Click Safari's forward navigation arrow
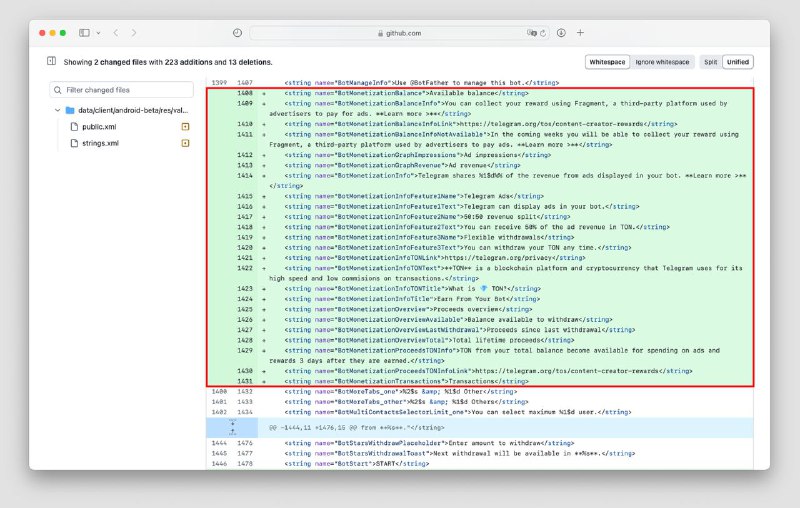Viewport: 800px width, 508px height. tap(133, 33)
